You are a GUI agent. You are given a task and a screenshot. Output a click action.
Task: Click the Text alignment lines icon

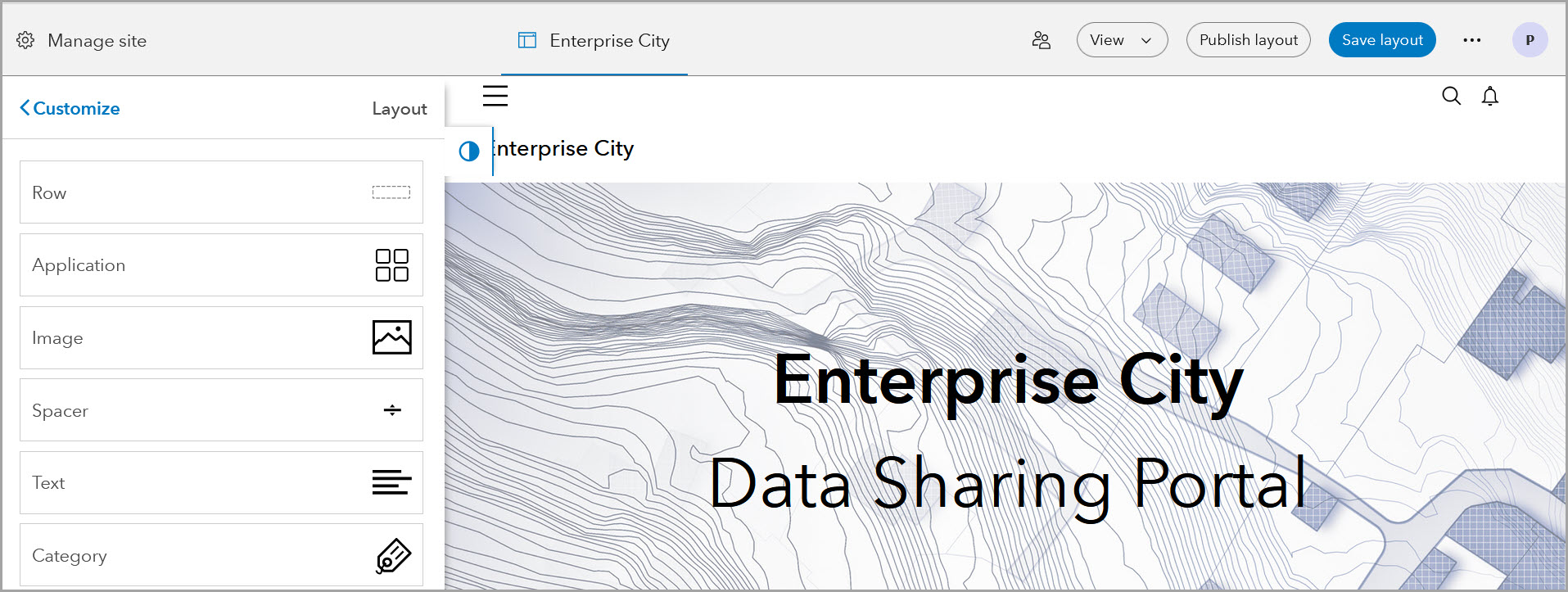click(392, 482)
